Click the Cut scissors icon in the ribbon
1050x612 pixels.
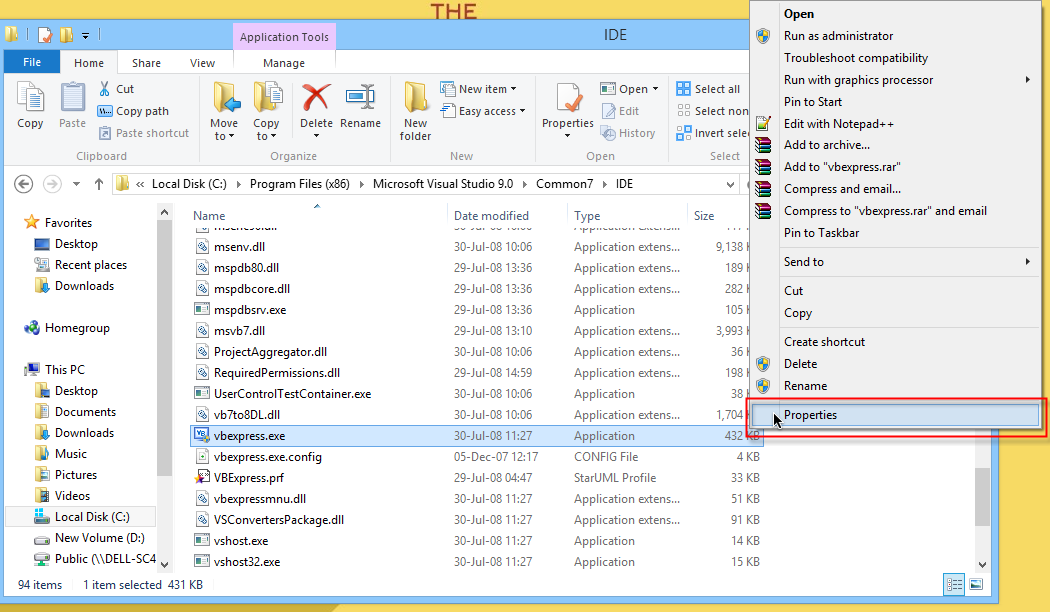point(105,89)
